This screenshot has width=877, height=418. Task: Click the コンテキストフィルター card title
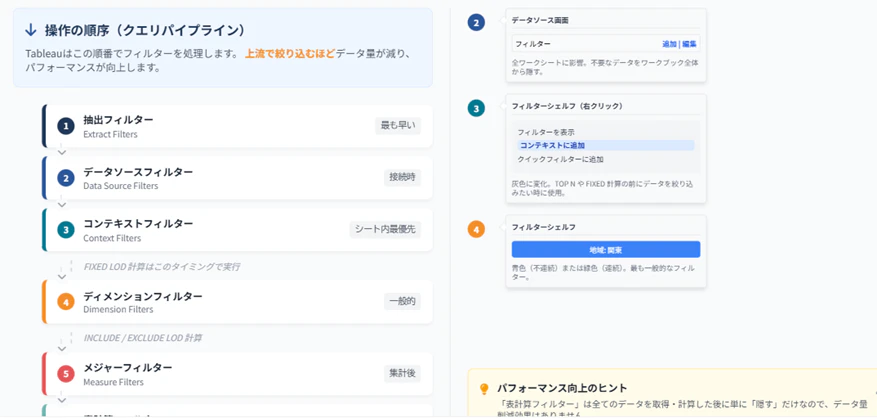point(138,224)
